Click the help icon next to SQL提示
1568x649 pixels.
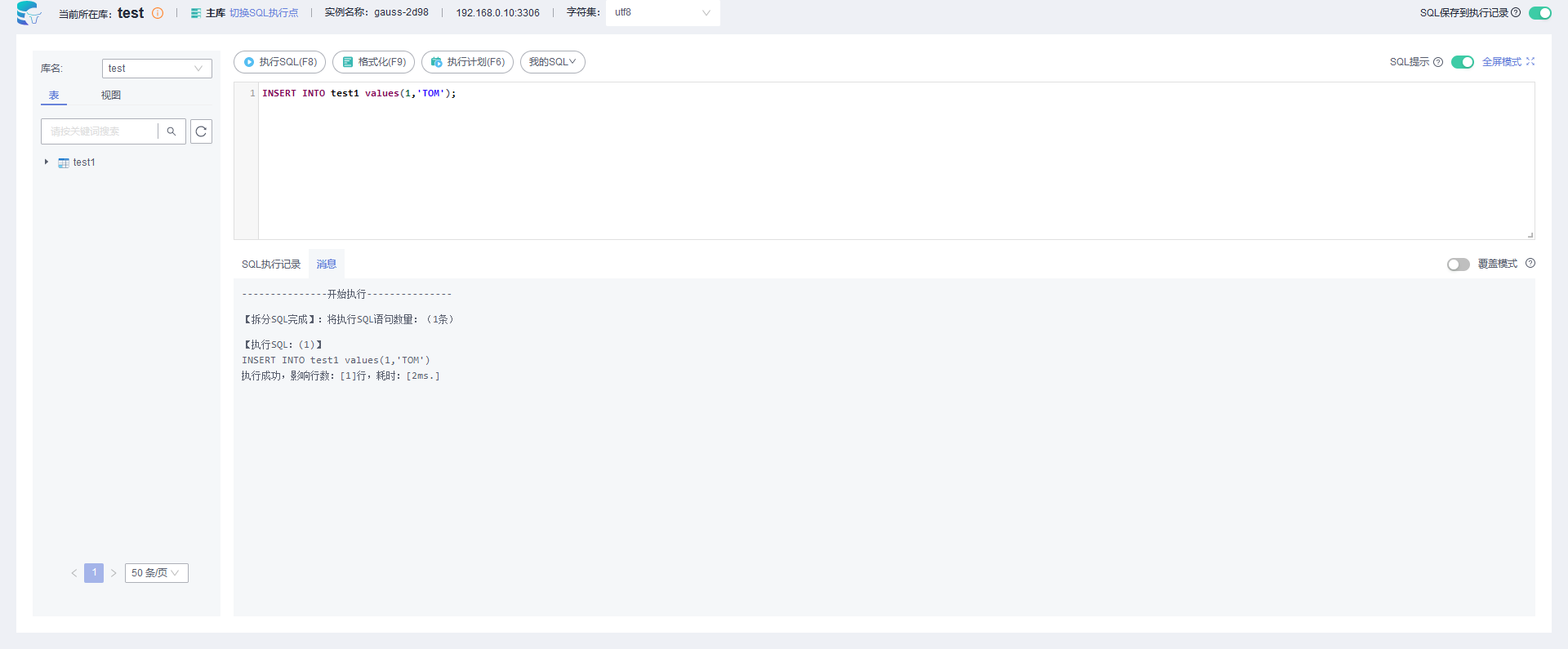pos(1438,62)
